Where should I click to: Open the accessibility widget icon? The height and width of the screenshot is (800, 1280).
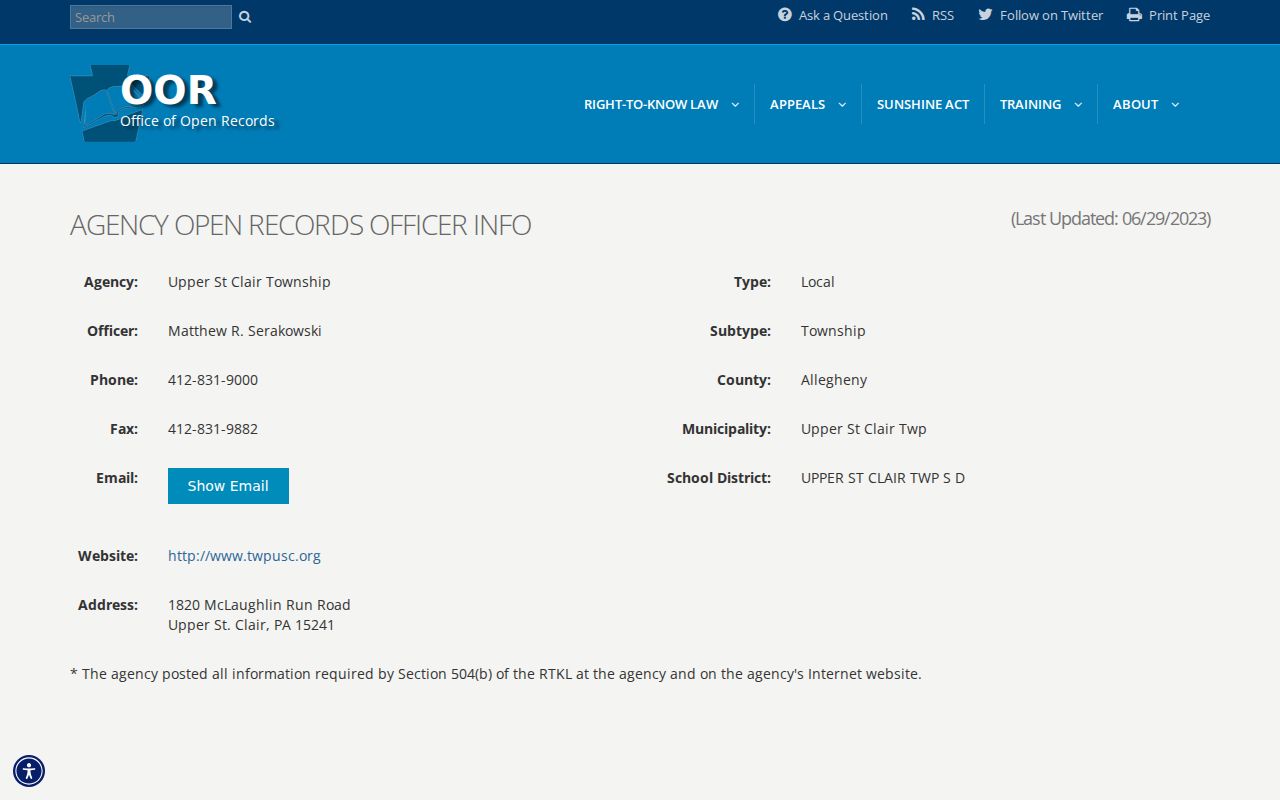(x=29, y=771)
